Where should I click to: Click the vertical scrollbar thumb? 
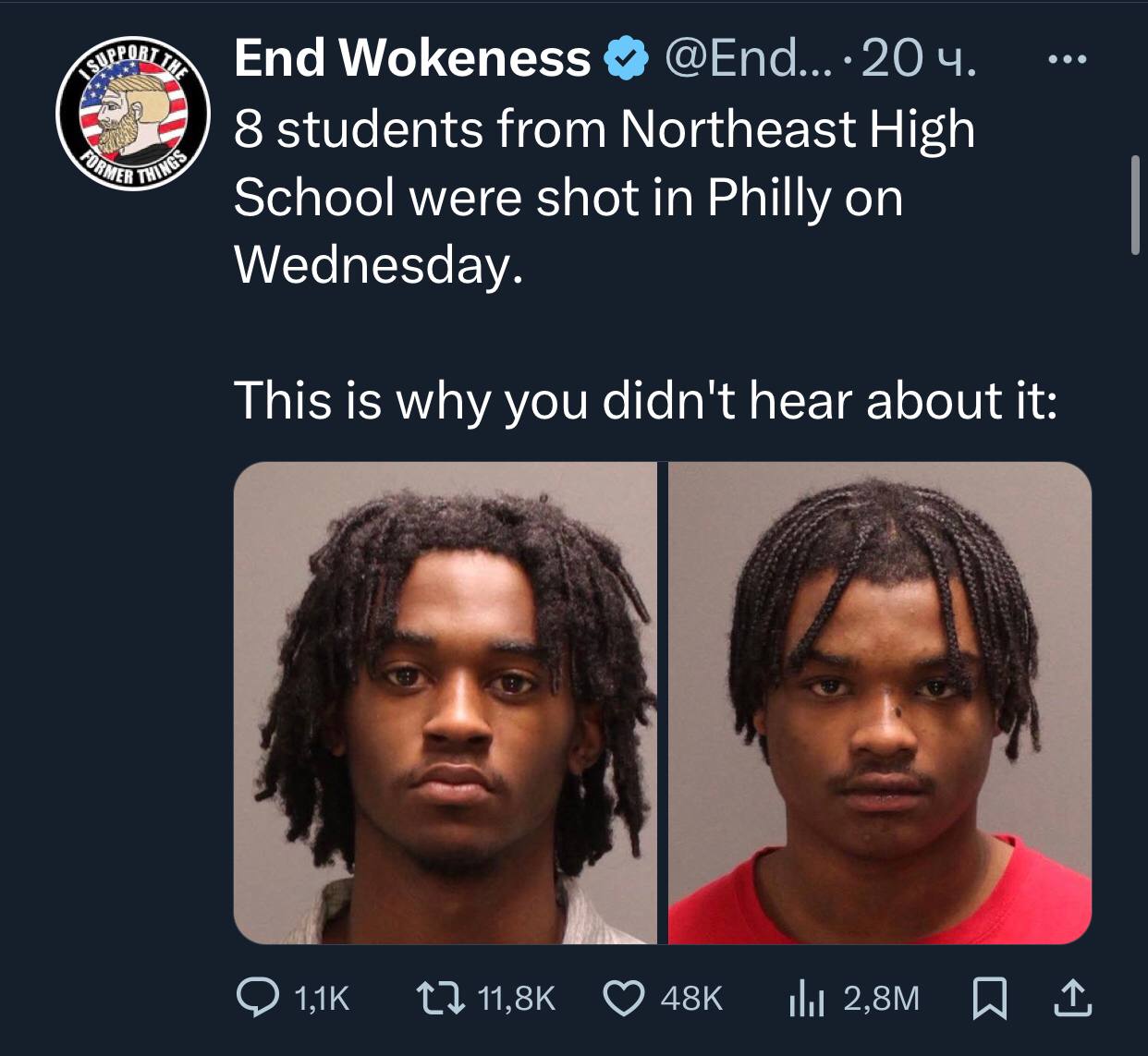tap(1136, 204)
